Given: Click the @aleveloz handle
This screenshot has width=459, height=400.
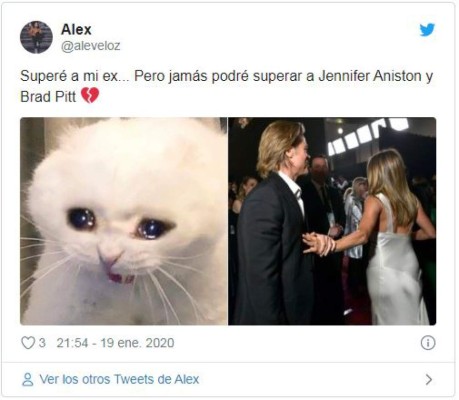Looking at the screenshot, I should click(x=91, y=46).
